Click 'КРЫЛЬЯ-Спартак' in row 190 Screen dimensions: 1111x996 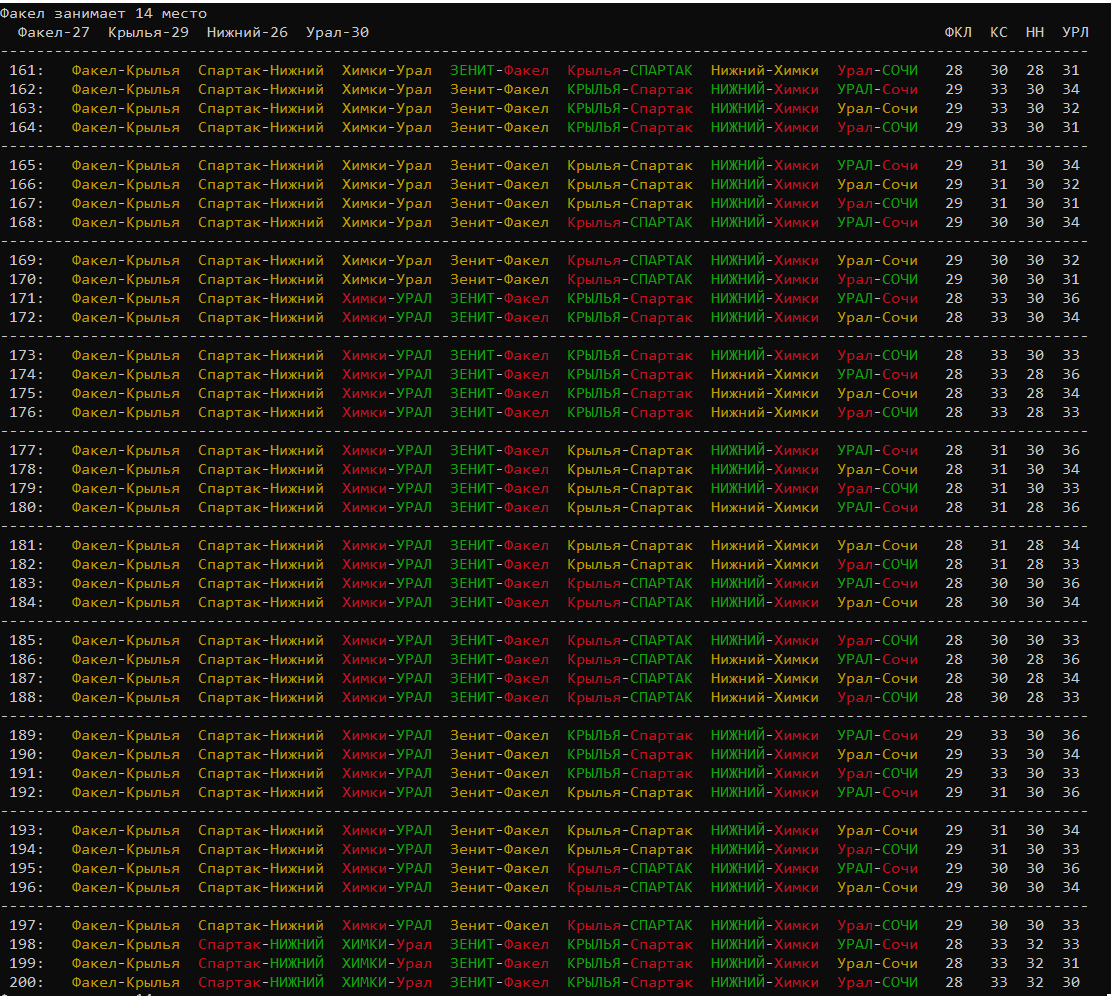pyautogui.click(x=630, y=754)
